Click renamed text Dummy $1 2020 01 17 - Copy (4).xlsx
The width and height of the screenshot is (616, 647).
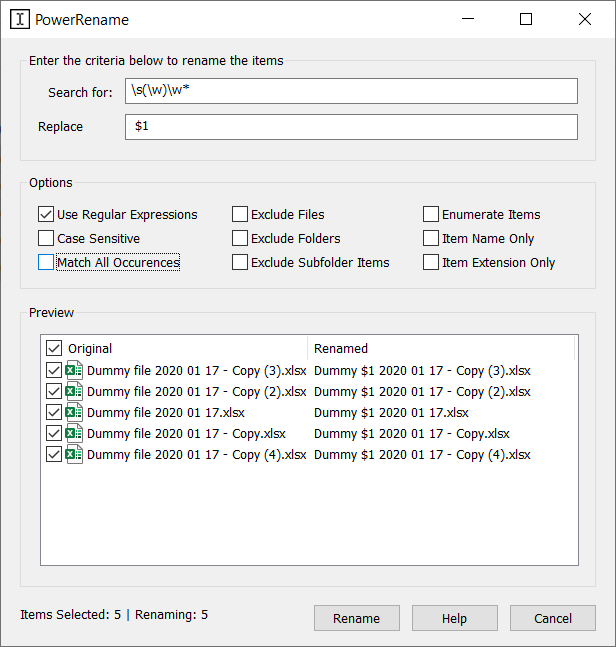(x=422, y=455)
